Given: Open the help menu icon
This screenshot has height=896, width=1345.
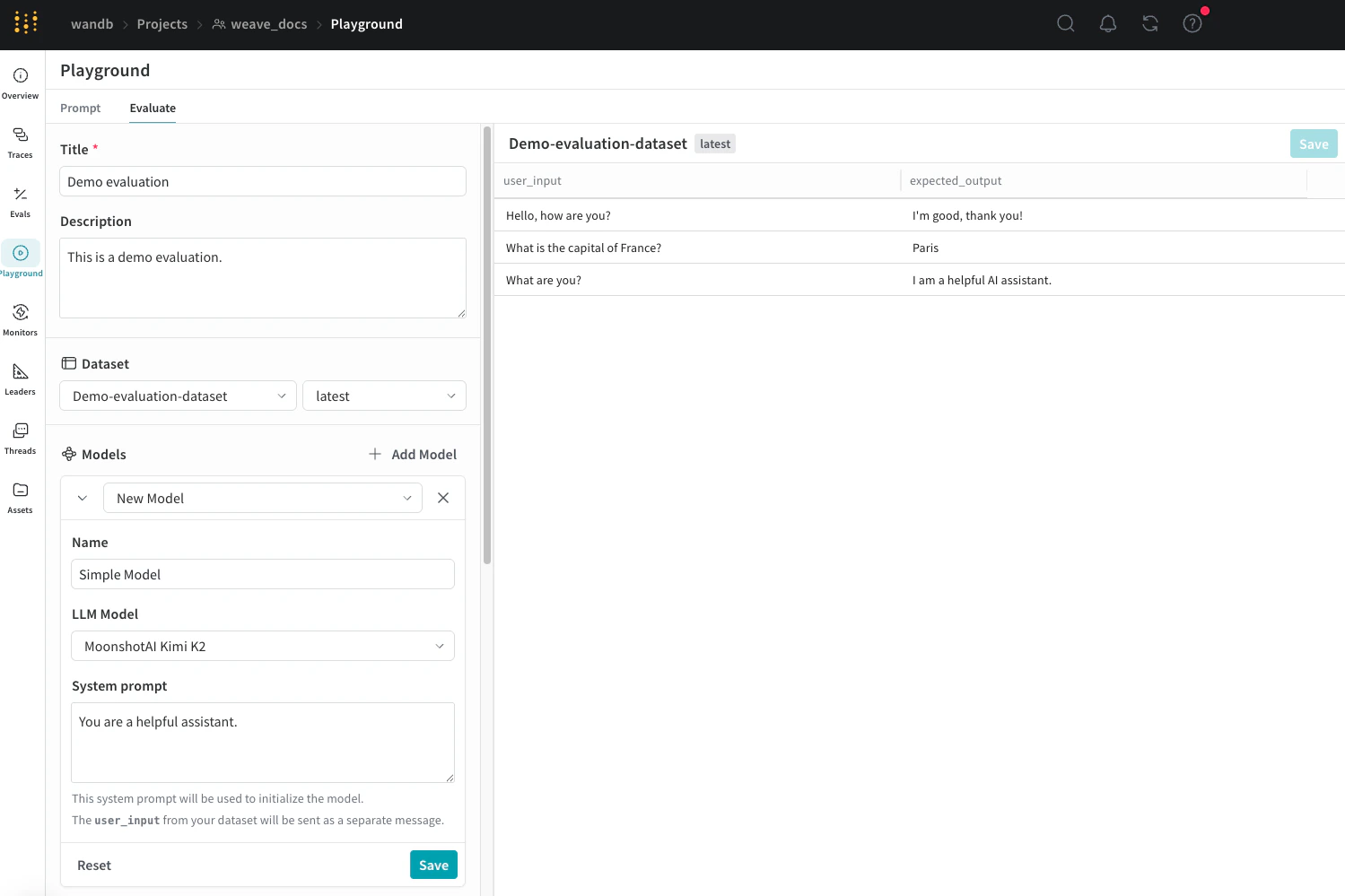Looking at the screenshot, I should click(x=1192, y=23).
